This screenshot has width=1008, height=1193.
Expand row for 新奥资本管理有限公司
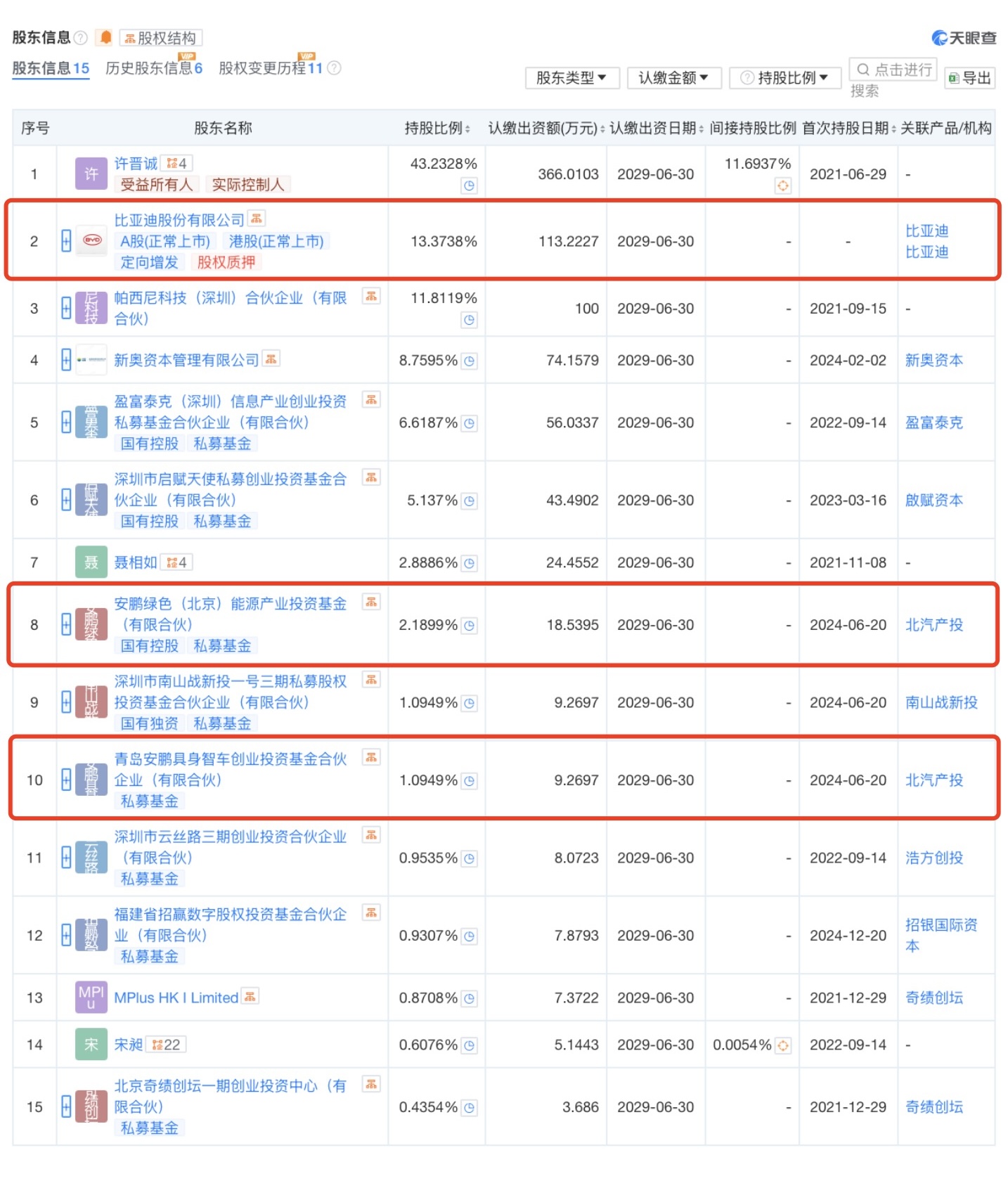[66, 360]
